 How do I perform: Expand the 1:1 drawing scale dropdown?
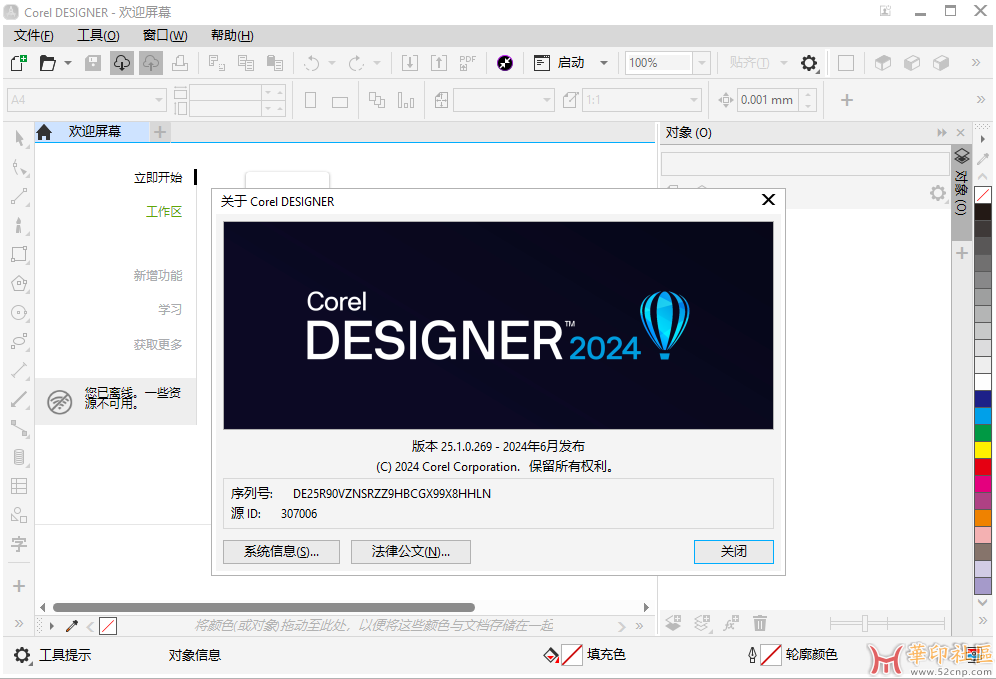click(x=694, y=100)
